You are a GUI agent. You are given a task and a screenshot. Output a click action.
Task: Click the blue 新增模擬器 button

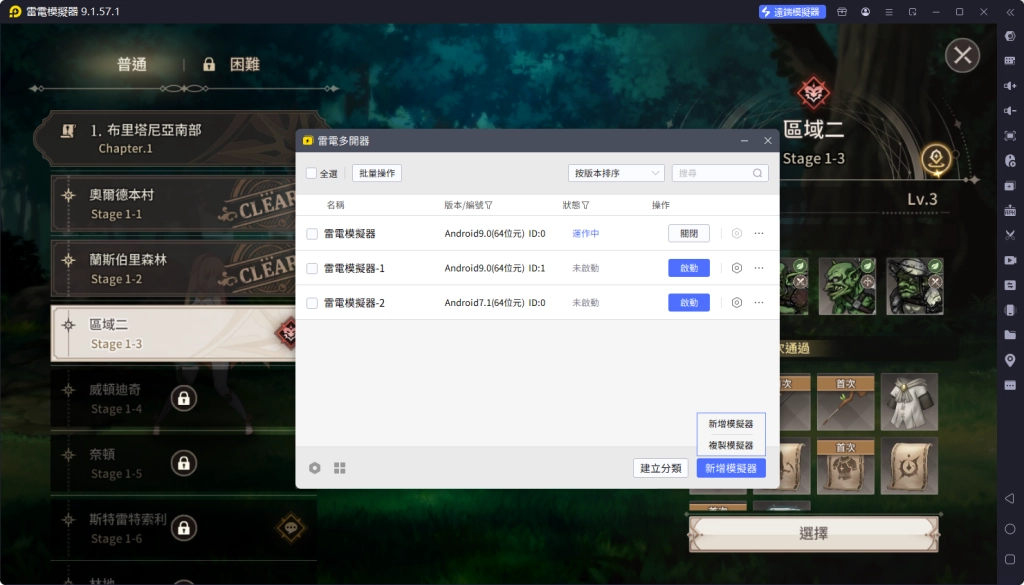[x=731, y=468]
